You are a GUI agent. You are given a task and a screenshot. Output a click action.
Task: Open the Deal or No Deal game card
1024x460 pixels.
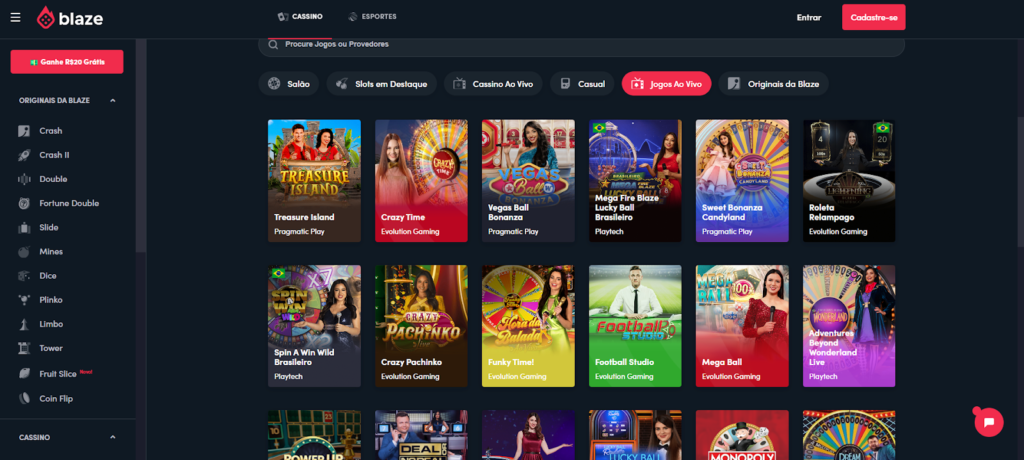pos(421,435)
